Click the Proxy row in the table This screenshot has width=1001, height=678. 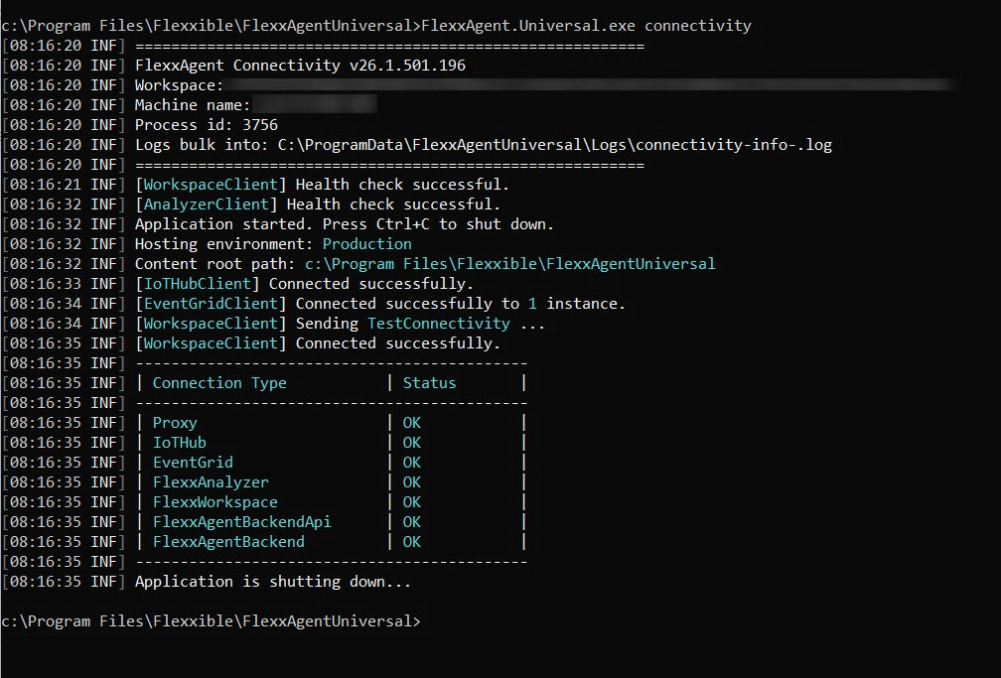click(x=175, y=423)
